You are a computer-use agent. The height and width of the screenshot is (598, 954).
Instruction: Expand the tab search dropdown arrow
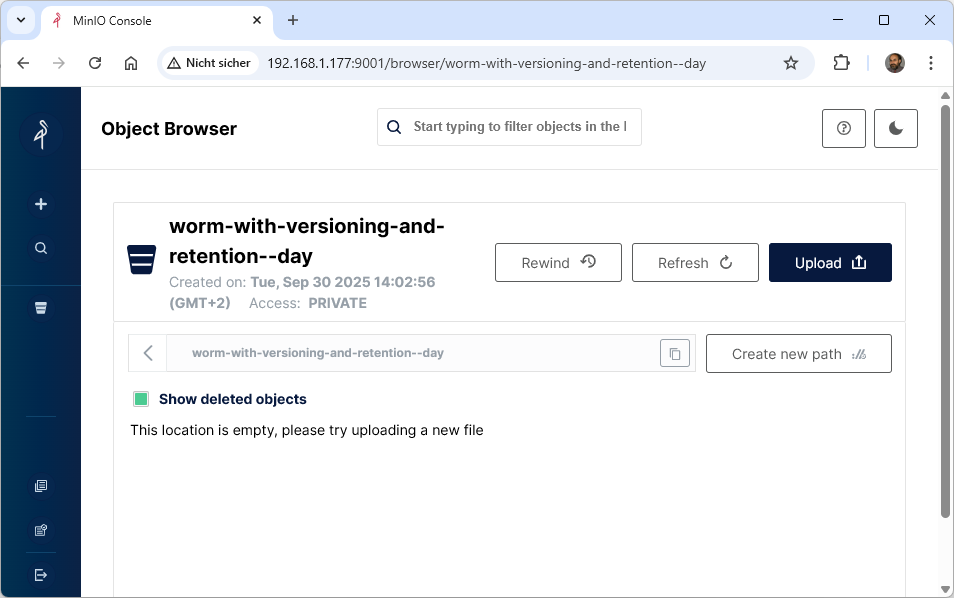(x=20, y=20)
